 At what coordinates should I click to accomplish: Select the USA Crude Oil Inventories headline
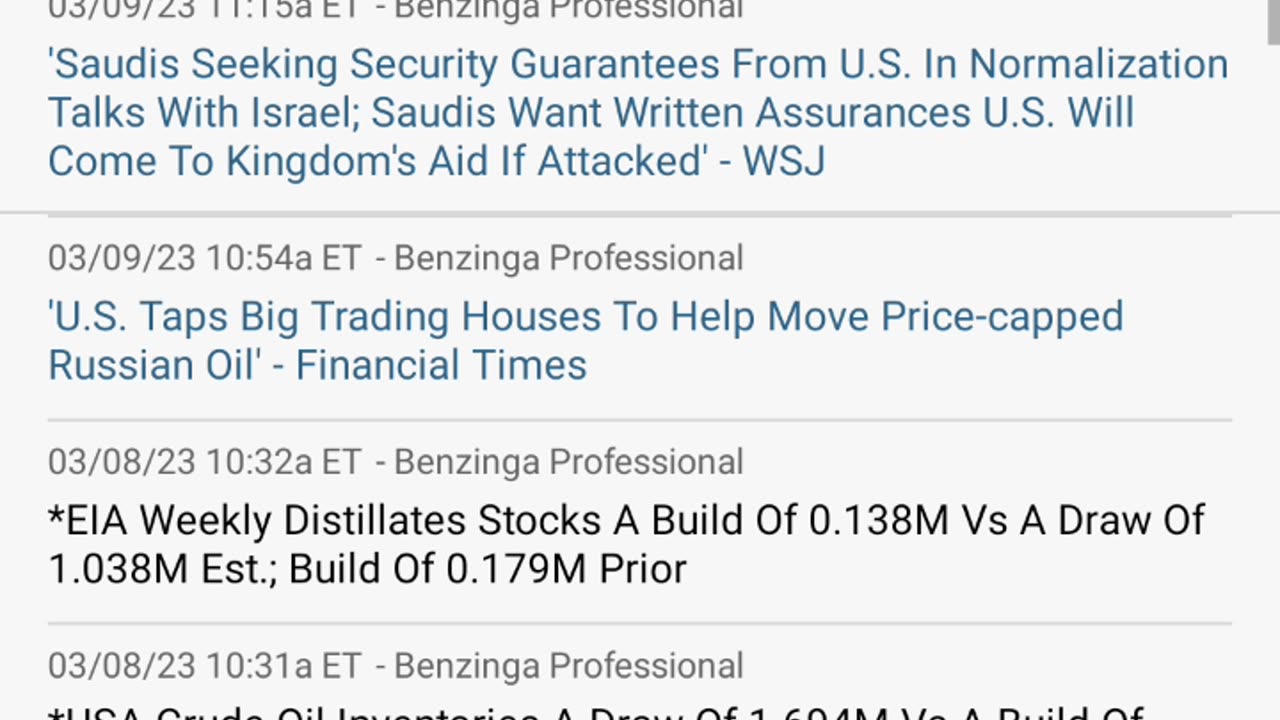(x=596, y=711)
